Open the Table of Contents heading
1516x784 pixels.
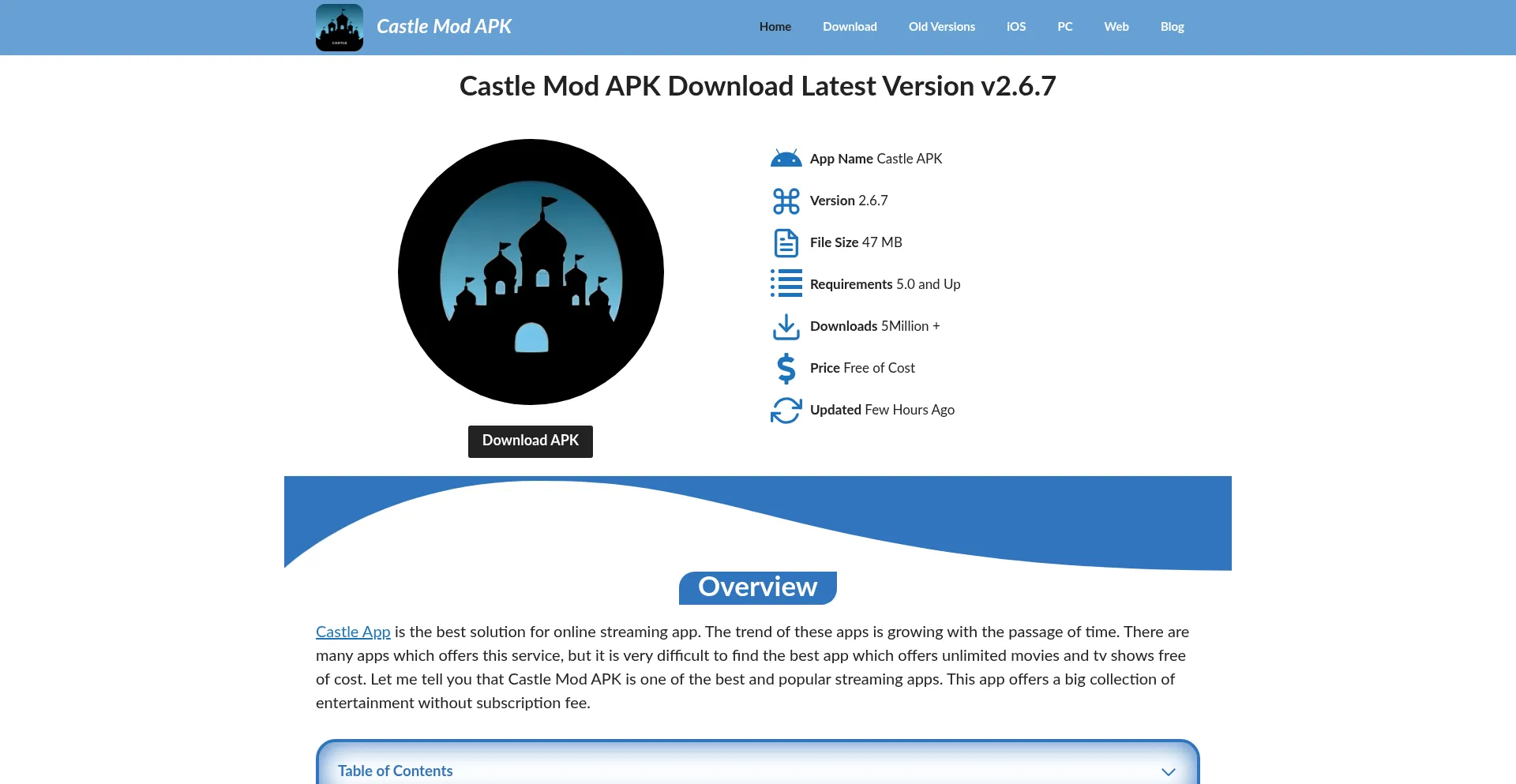click(x=395, y=771)
